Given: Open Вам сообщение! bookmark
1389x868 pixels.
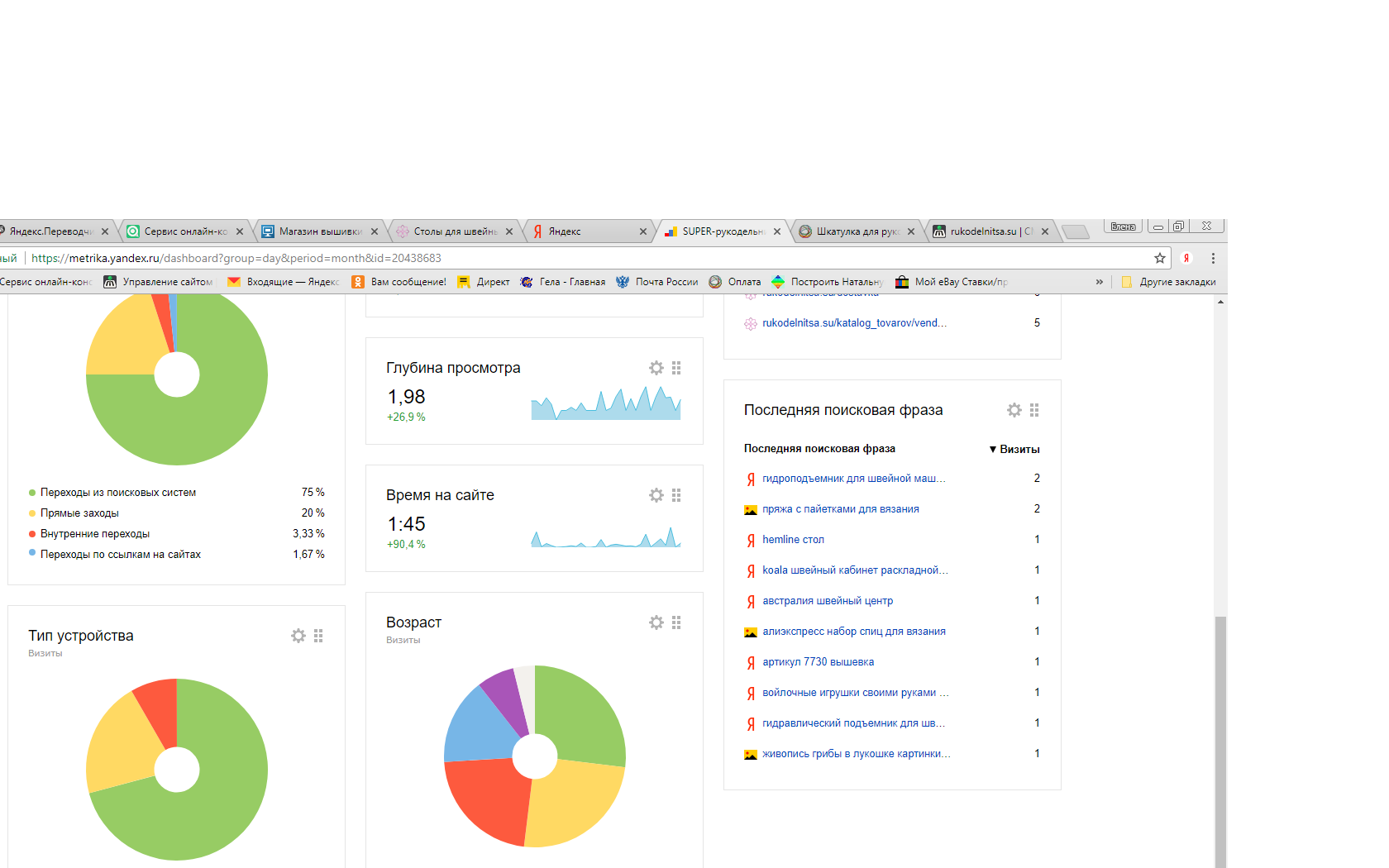Looking at the screenshot, I should tap(399, 282).
